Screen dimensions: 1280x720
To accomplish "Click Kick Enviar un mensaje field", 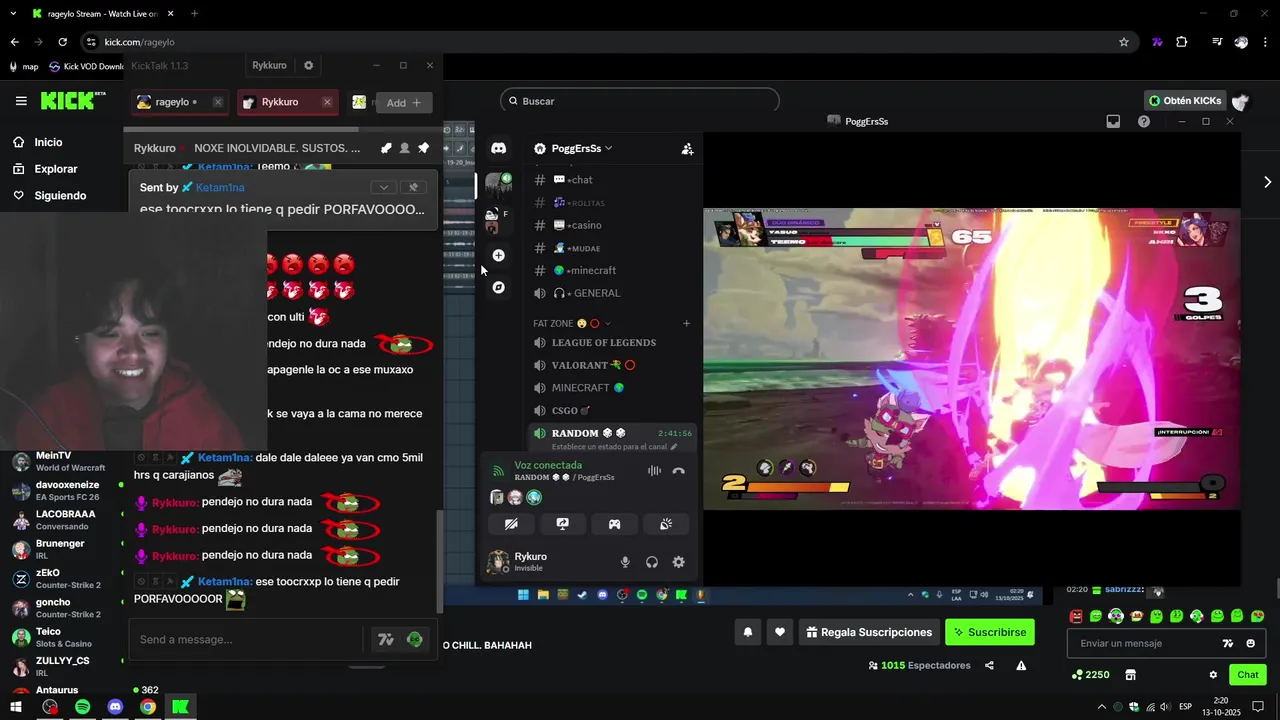I will tap(1145, 643).
